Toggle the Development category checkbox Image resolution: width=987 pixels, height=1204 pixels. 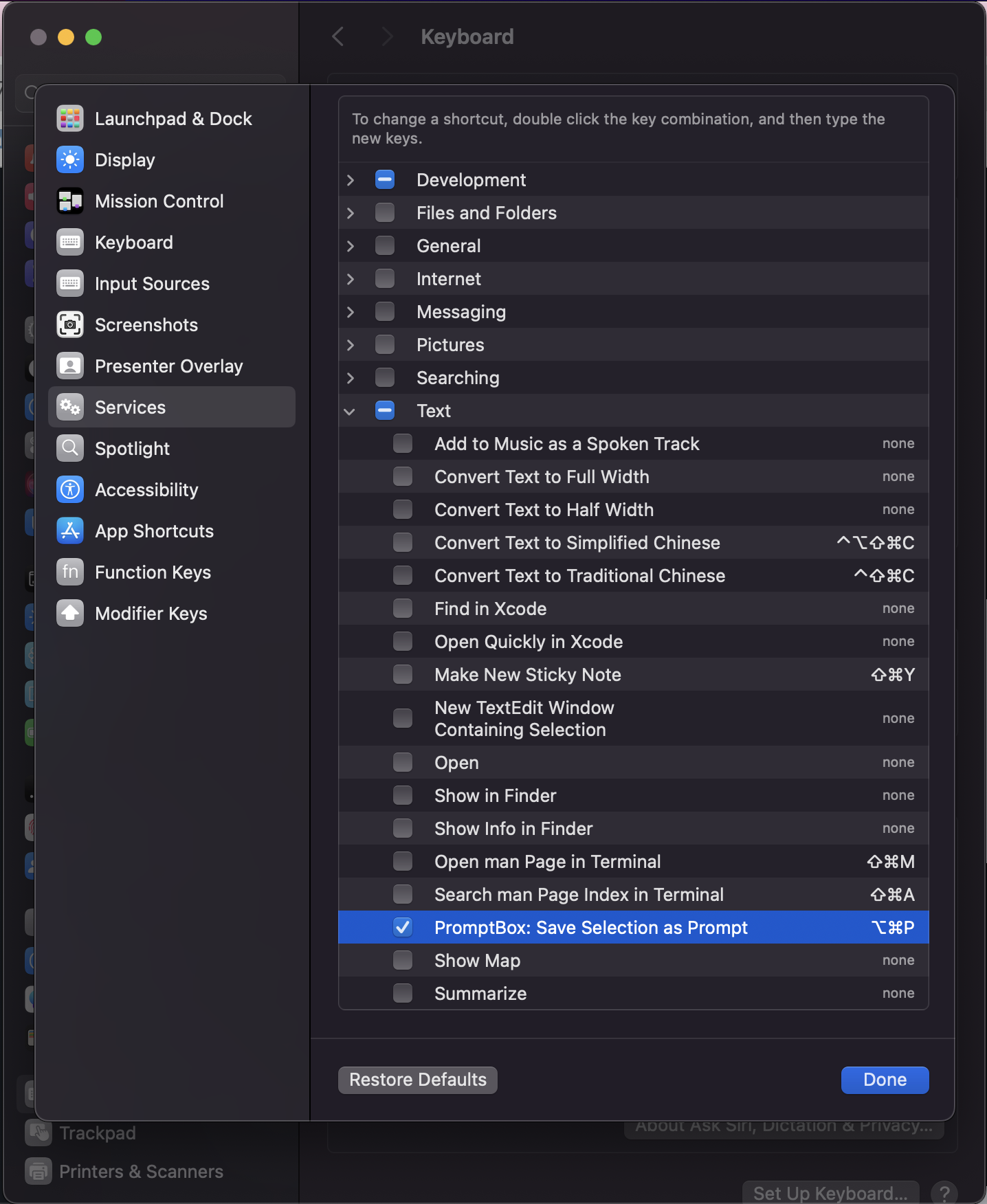point(385,179)
